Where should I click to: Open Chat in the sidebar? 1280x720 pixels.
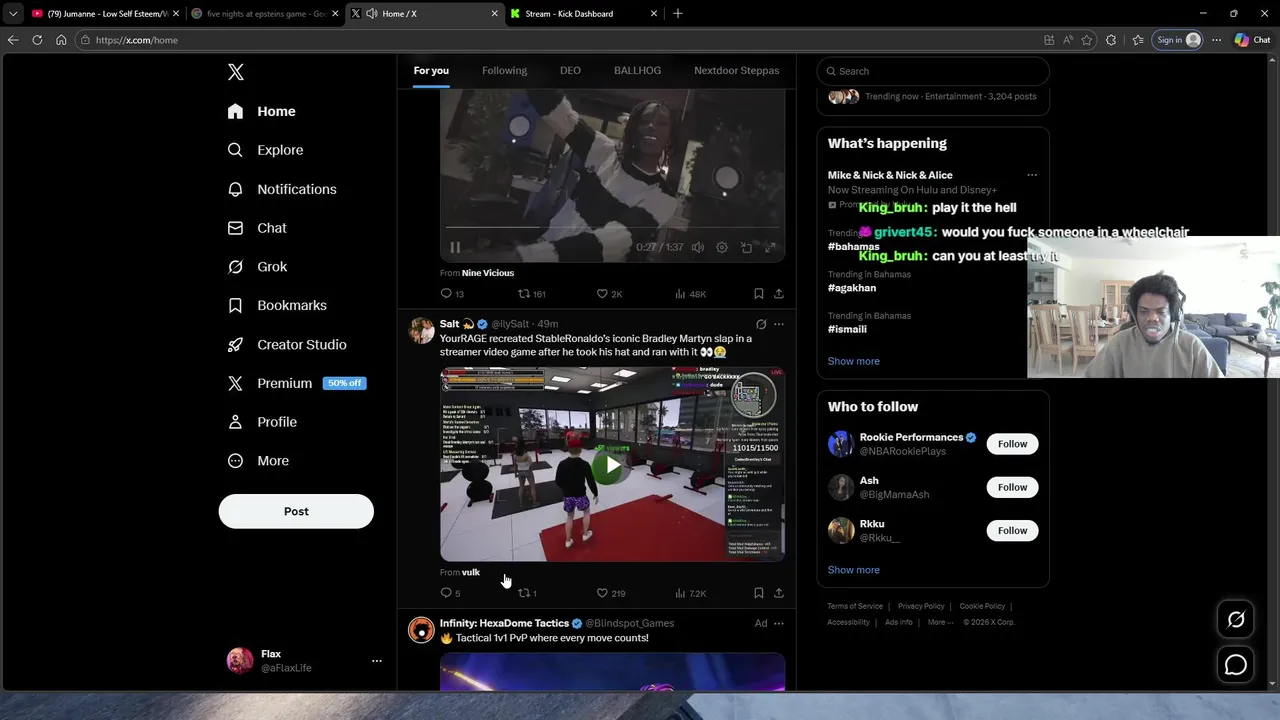click(x=258, y=228)
